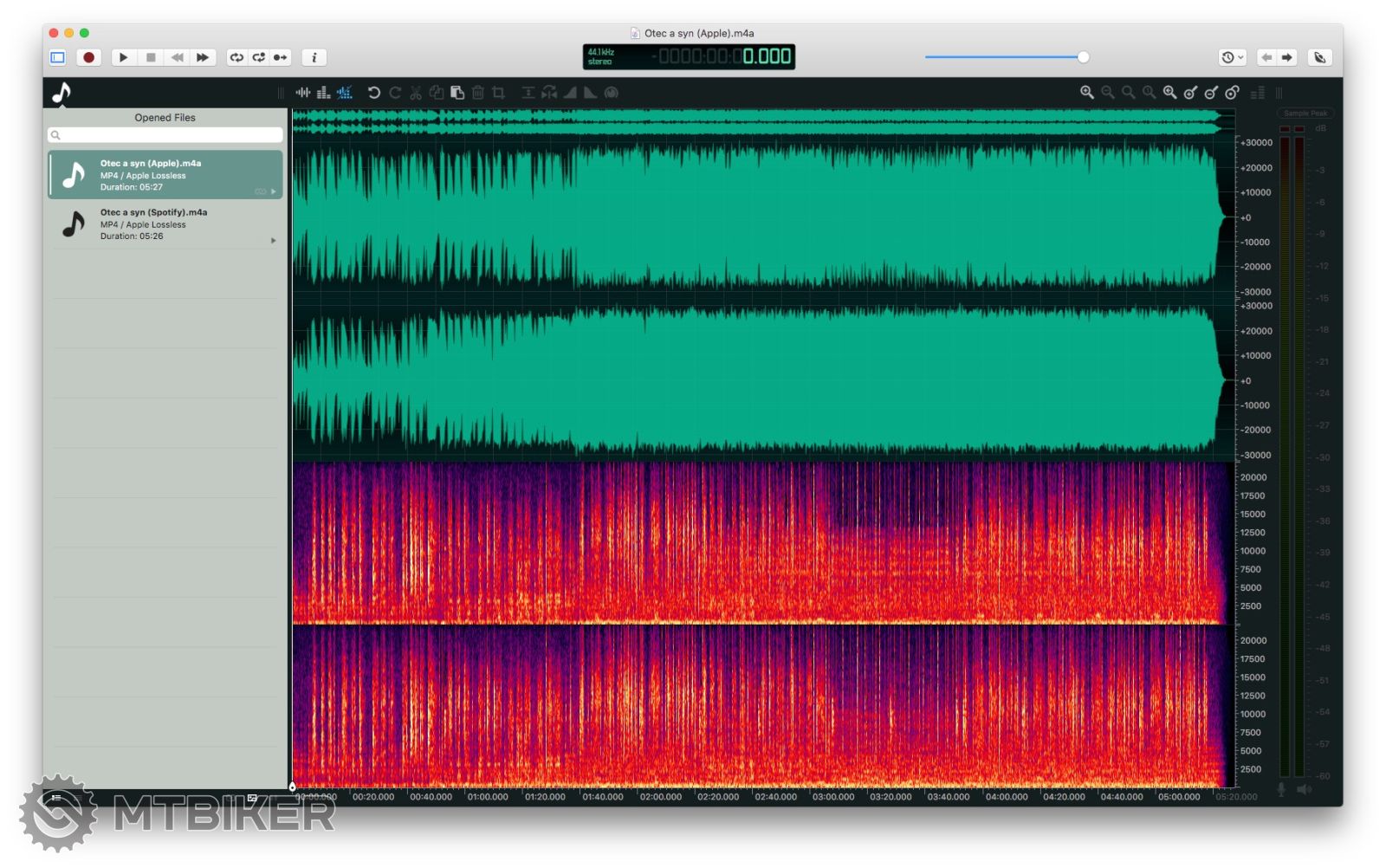The width and height of the screenshot is (1386, 868).
Task: Click the first zoom-in magnifier icon
Action: coord(1086,93)
